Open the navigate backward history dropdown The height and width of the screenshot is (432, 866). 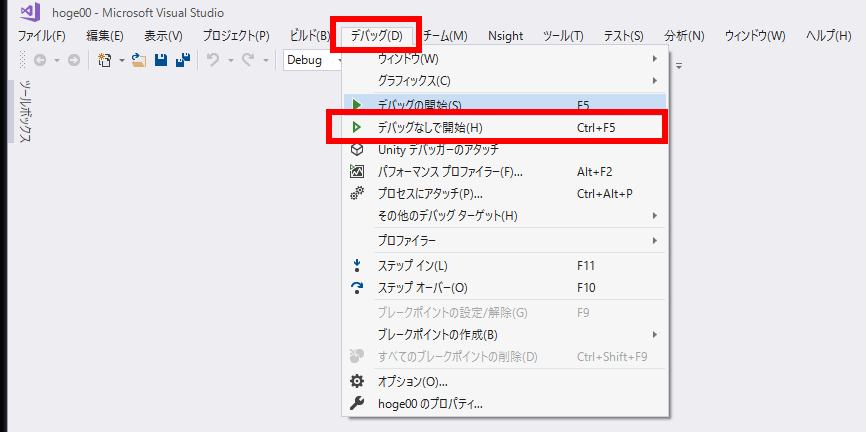point(56,61)
